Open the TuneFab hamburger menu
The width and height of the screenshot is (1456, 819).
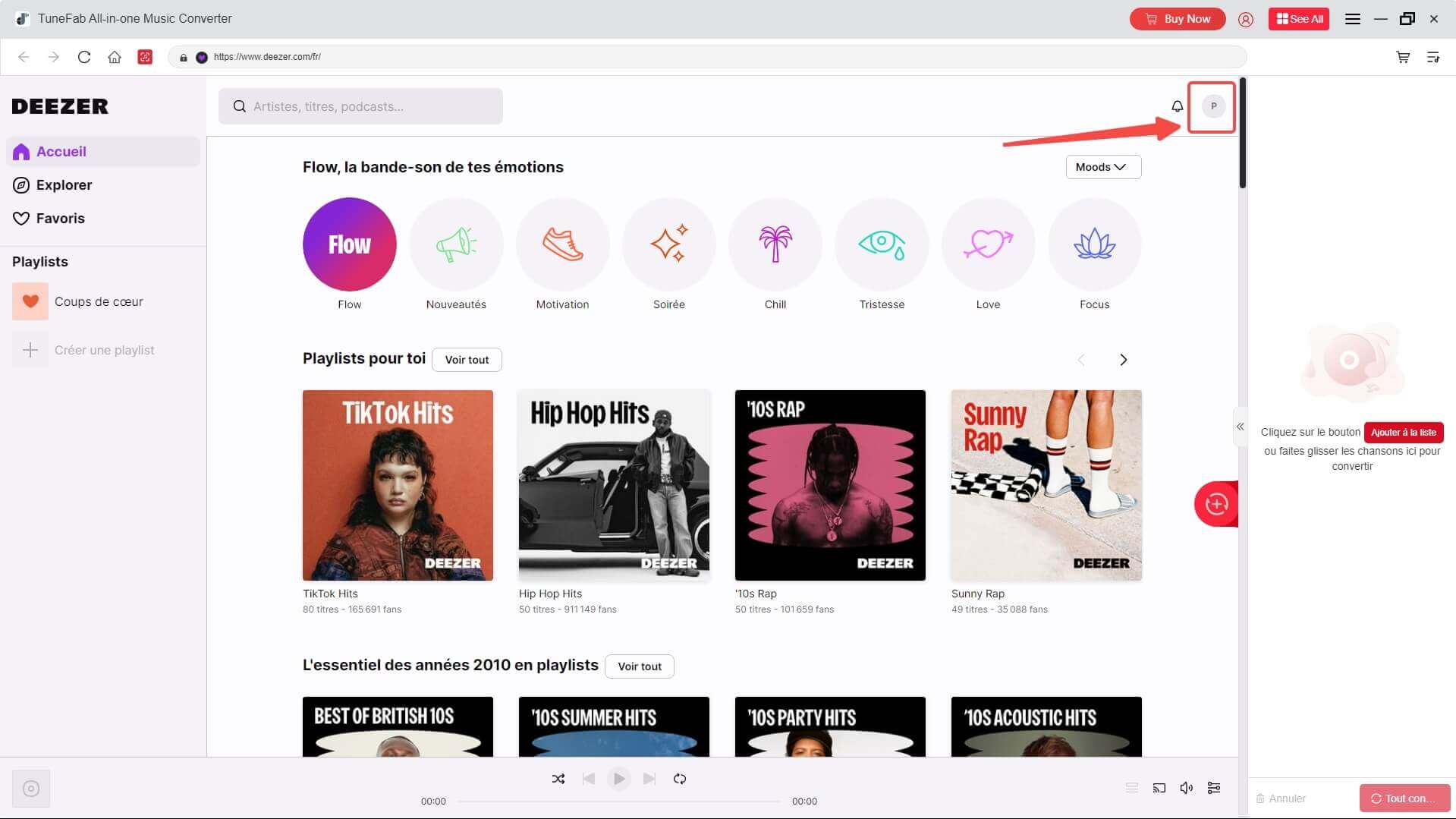pyautogui.click(x=1352, y=19)
